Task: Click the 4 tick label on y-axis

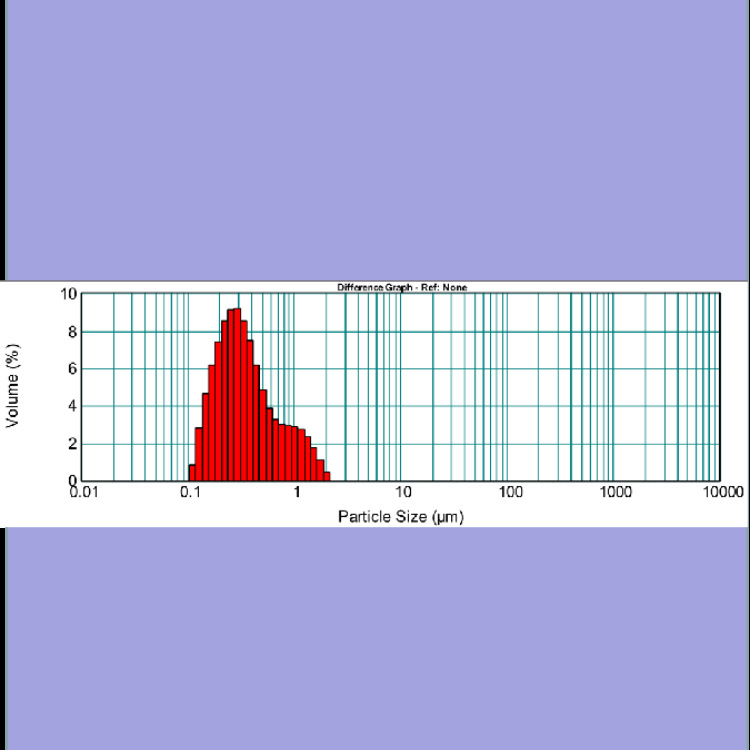Action: 71,406
